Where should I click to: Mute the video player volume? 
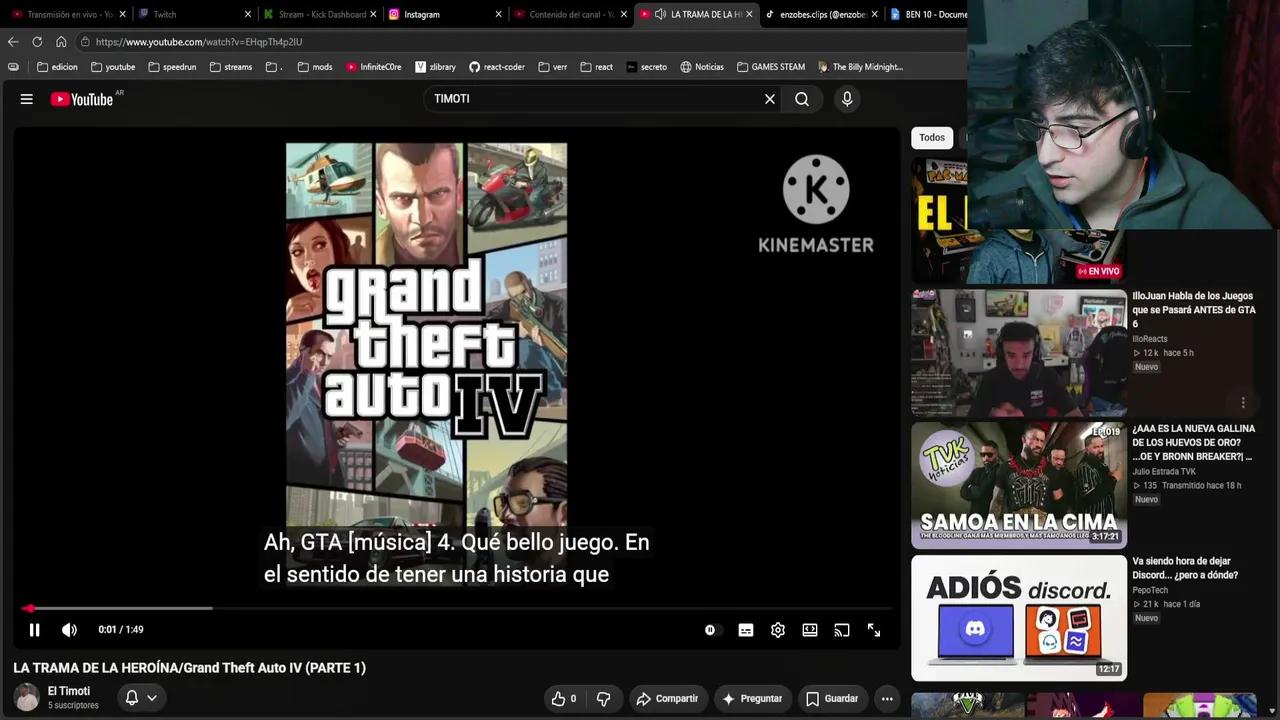[x=69, y=630]
